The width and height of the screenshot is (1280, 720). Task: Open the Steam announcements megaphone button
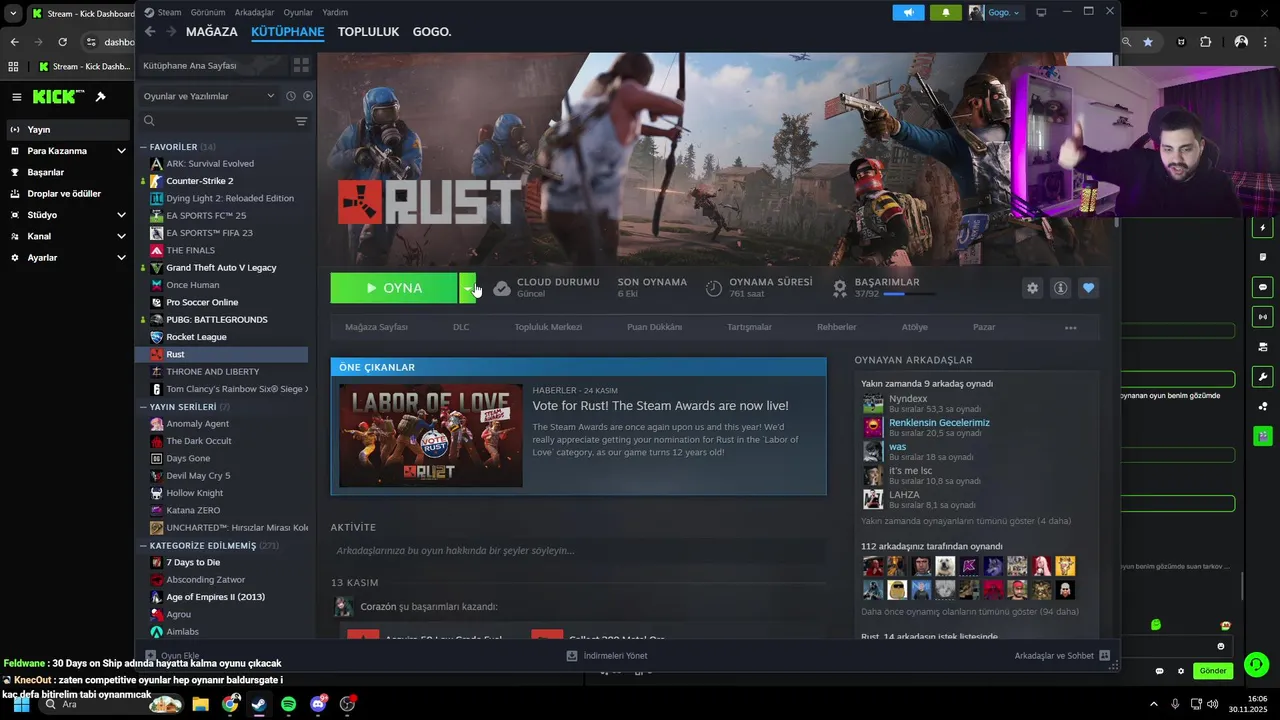click(x=908, y=12)
